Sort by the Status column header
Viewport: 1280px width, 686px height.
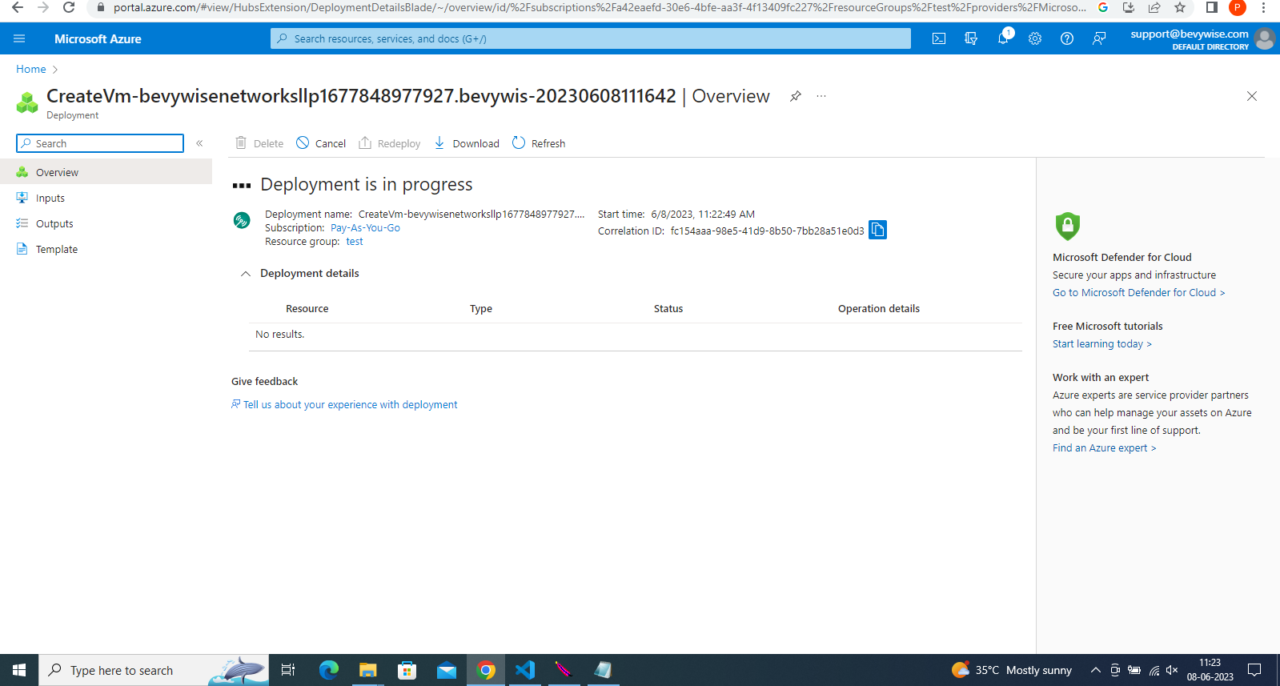tap(668, 309)
